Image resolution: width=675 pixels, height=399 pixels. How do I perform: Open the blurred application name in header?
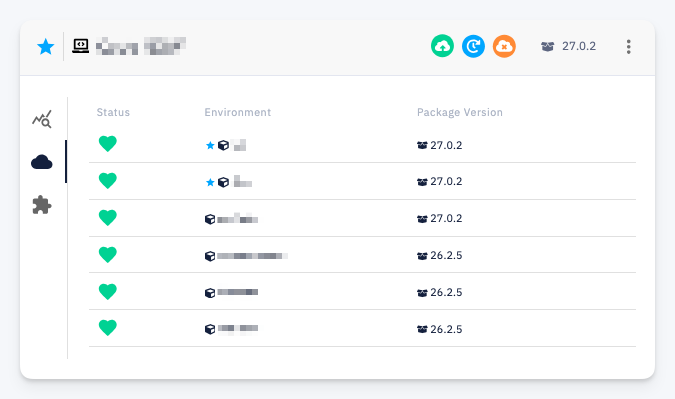coord(141,46)
